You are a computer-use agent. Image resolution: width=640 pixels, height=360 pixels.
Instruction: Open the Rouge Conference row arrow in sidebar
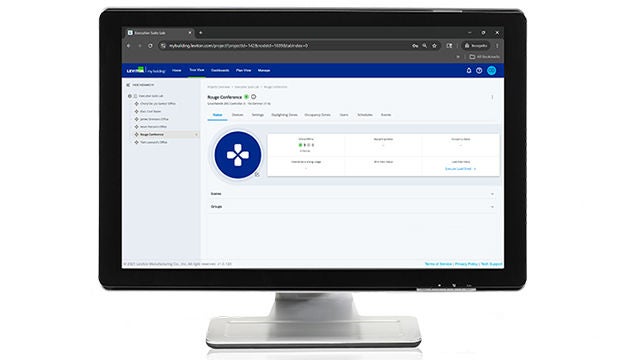coord(196,134)
